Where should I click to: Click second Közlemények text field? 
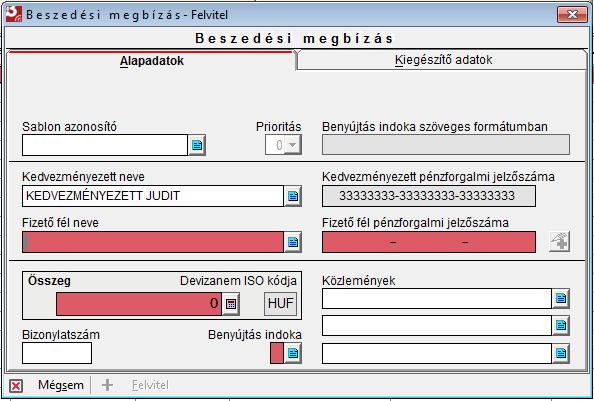437,326
